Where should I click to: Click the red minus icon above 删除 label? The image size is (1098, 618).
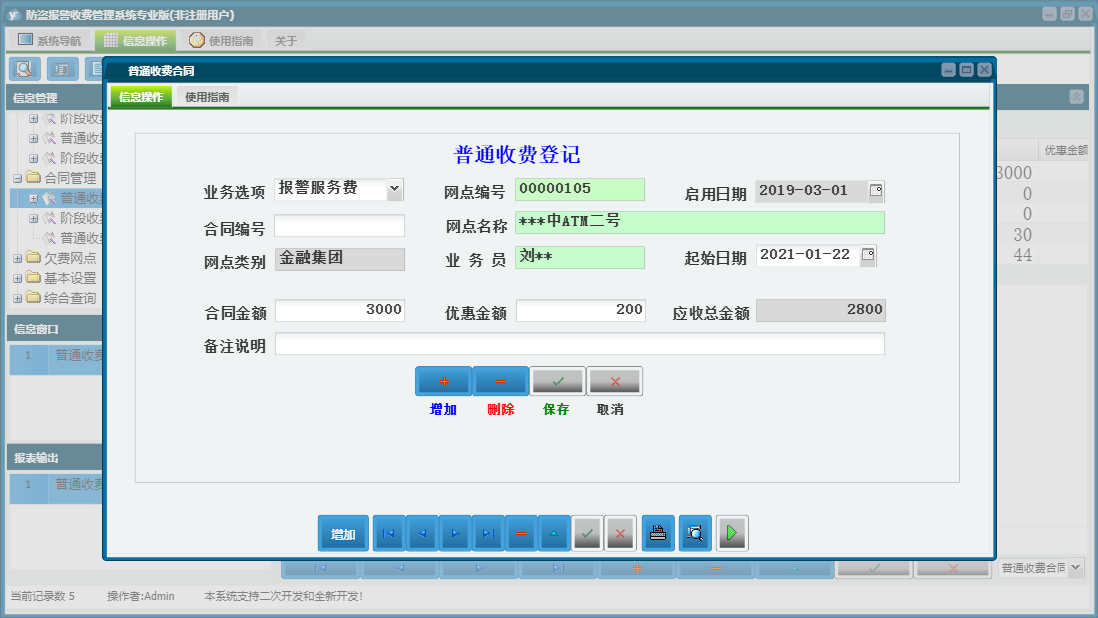click(x=501, y=381)
